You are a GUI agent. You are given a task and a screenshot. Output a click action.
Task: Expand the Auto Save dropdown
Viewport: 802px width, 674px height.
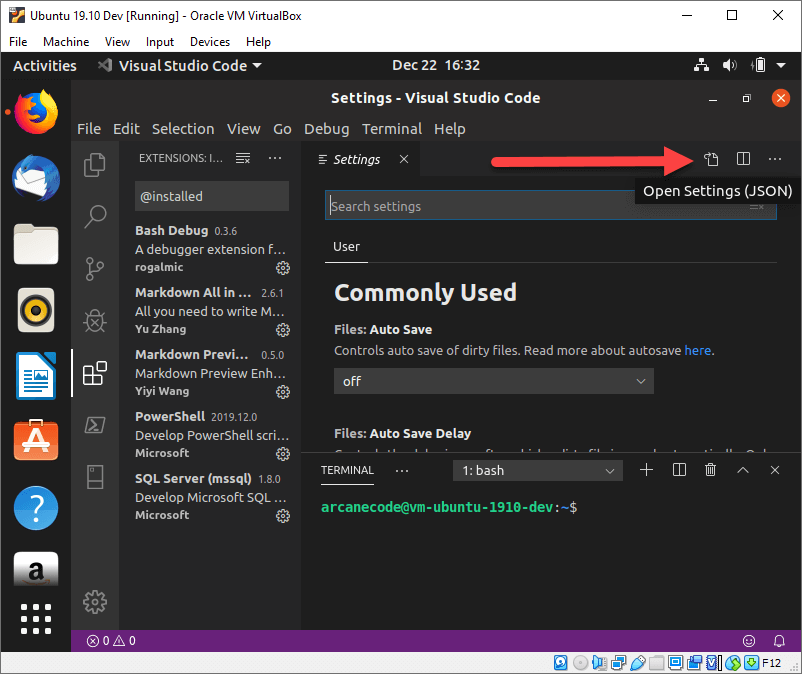coord(494,381)
